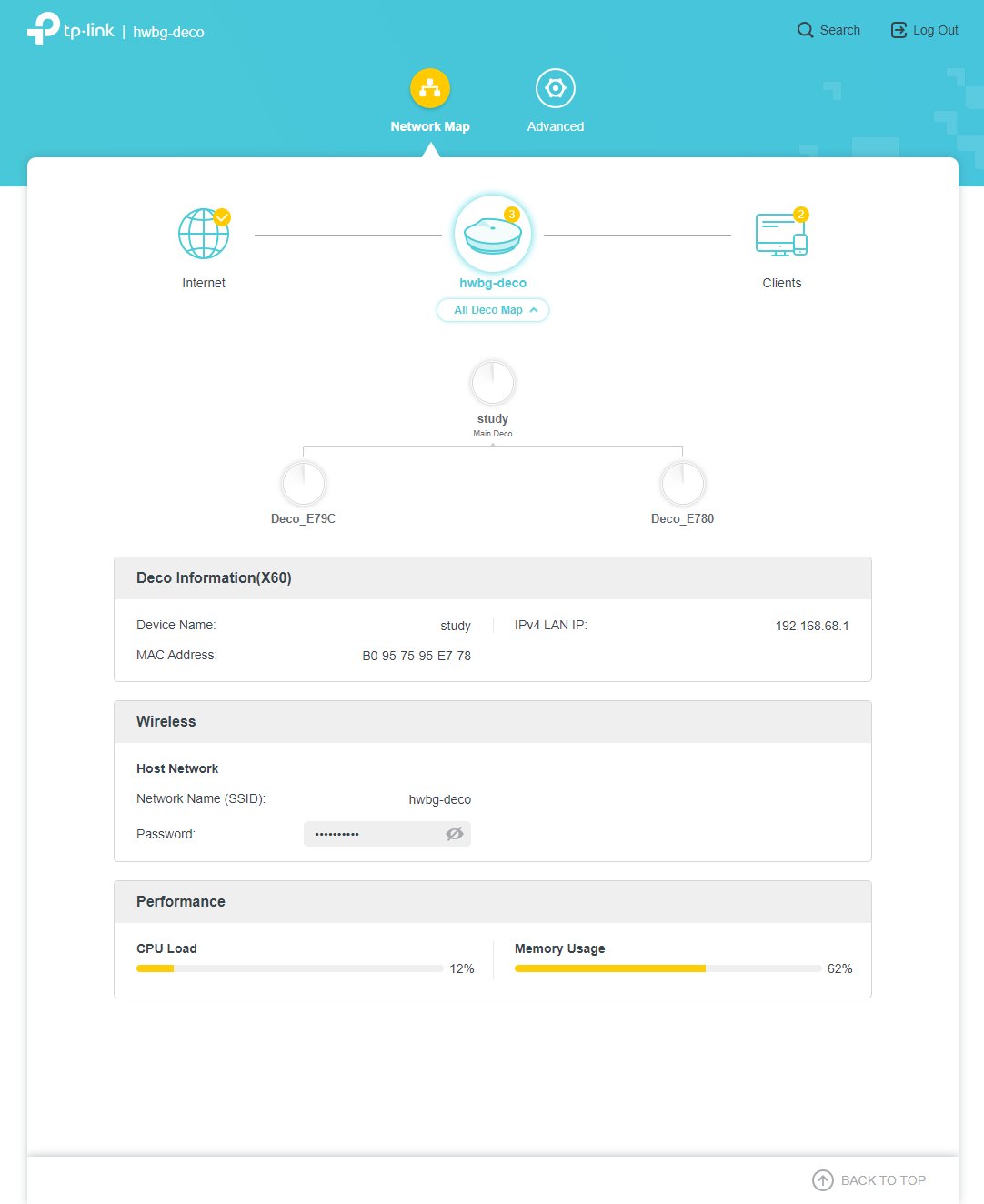
Task: Select the Deco_E780 unit icon
Action: [x=682, y=483]
